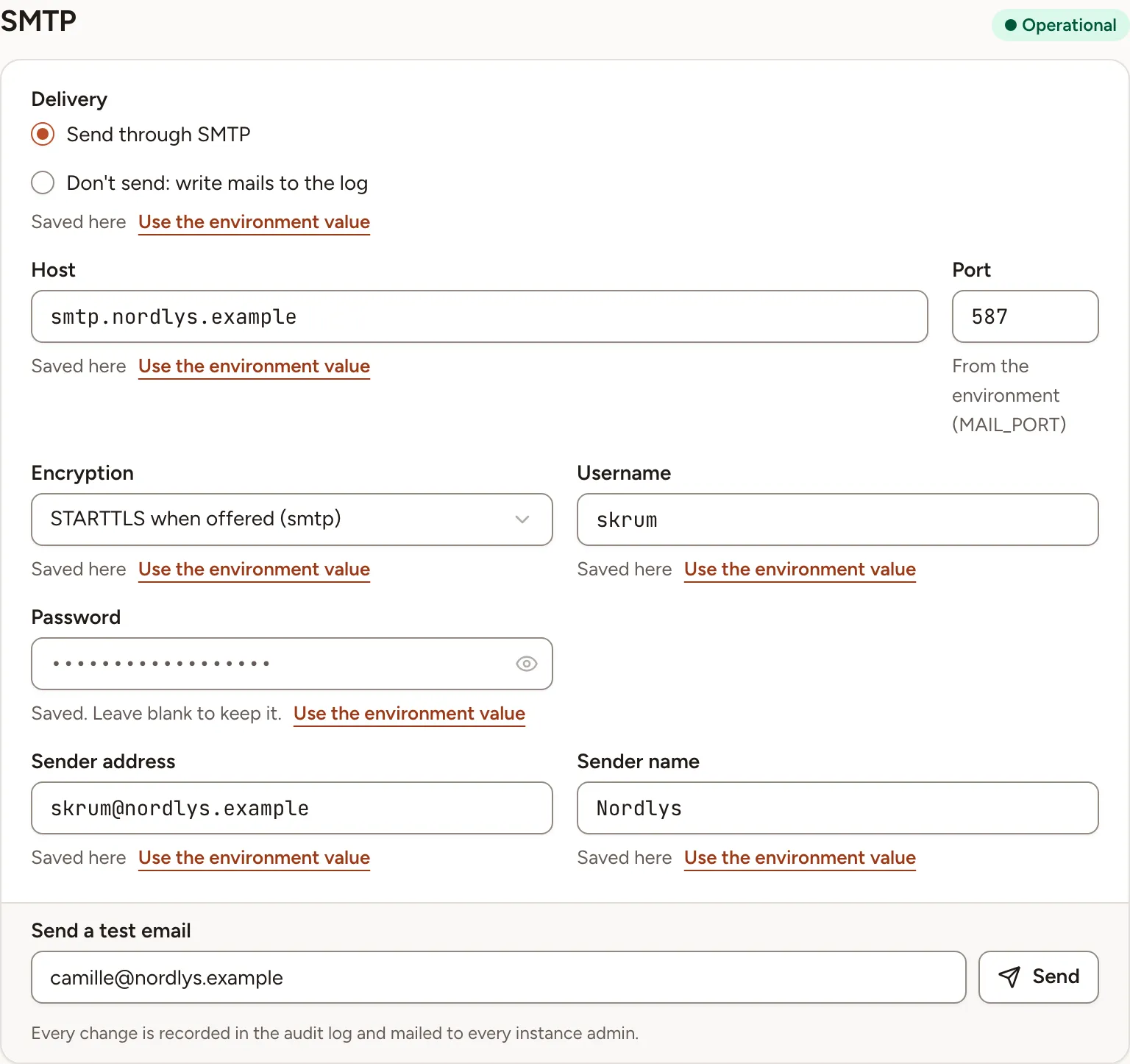Screen dimensions: 1130x1064
Task: Click the 'Saved. Leave blank to keep it.' hint
Action: tap(156, 714)
